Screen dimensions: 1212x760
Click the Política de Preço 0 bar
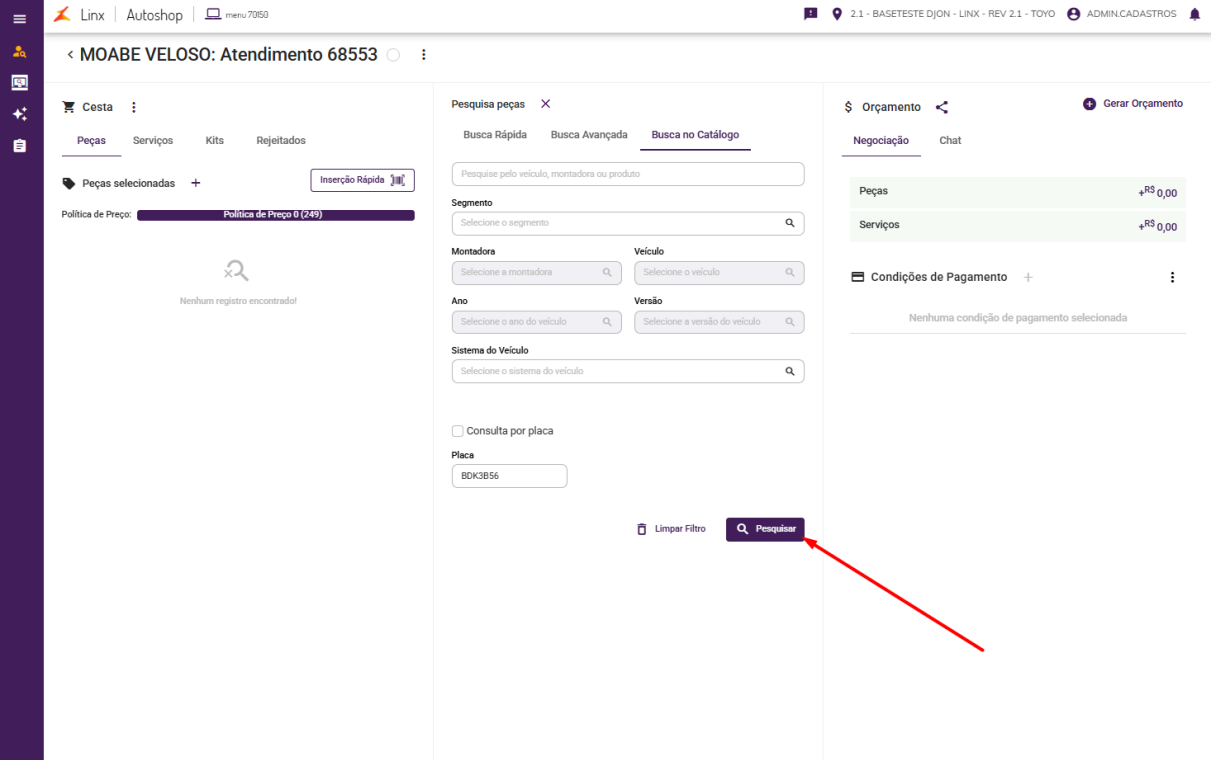[x=275, y=215]
